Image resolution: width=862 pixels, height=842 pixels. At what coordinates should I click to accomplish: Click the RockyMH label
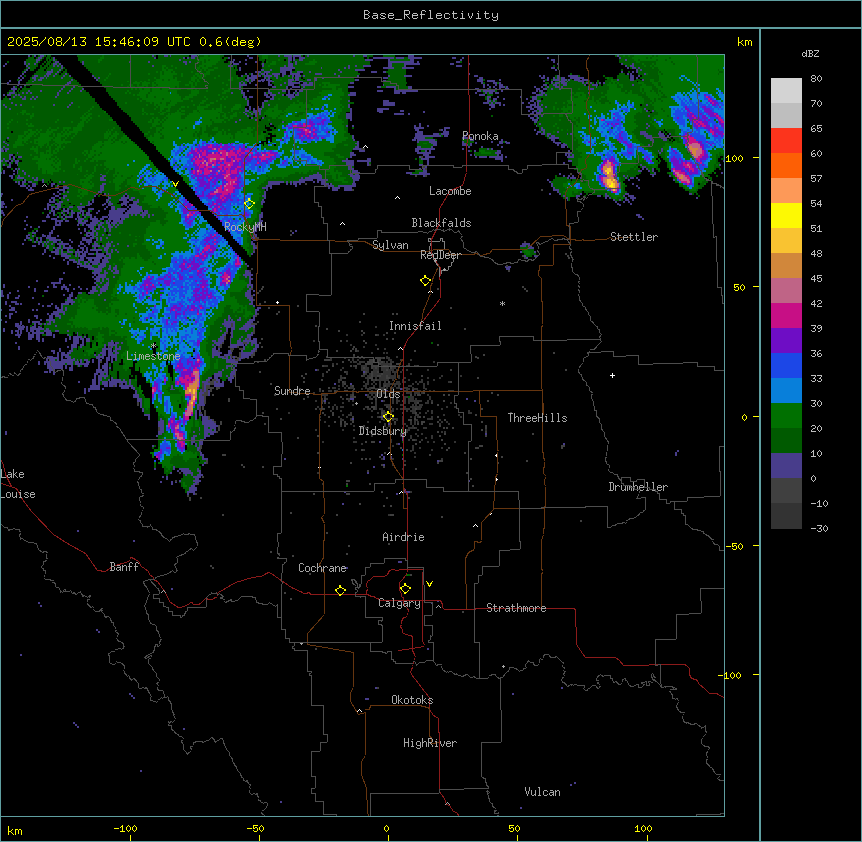[x=245, y=227]
